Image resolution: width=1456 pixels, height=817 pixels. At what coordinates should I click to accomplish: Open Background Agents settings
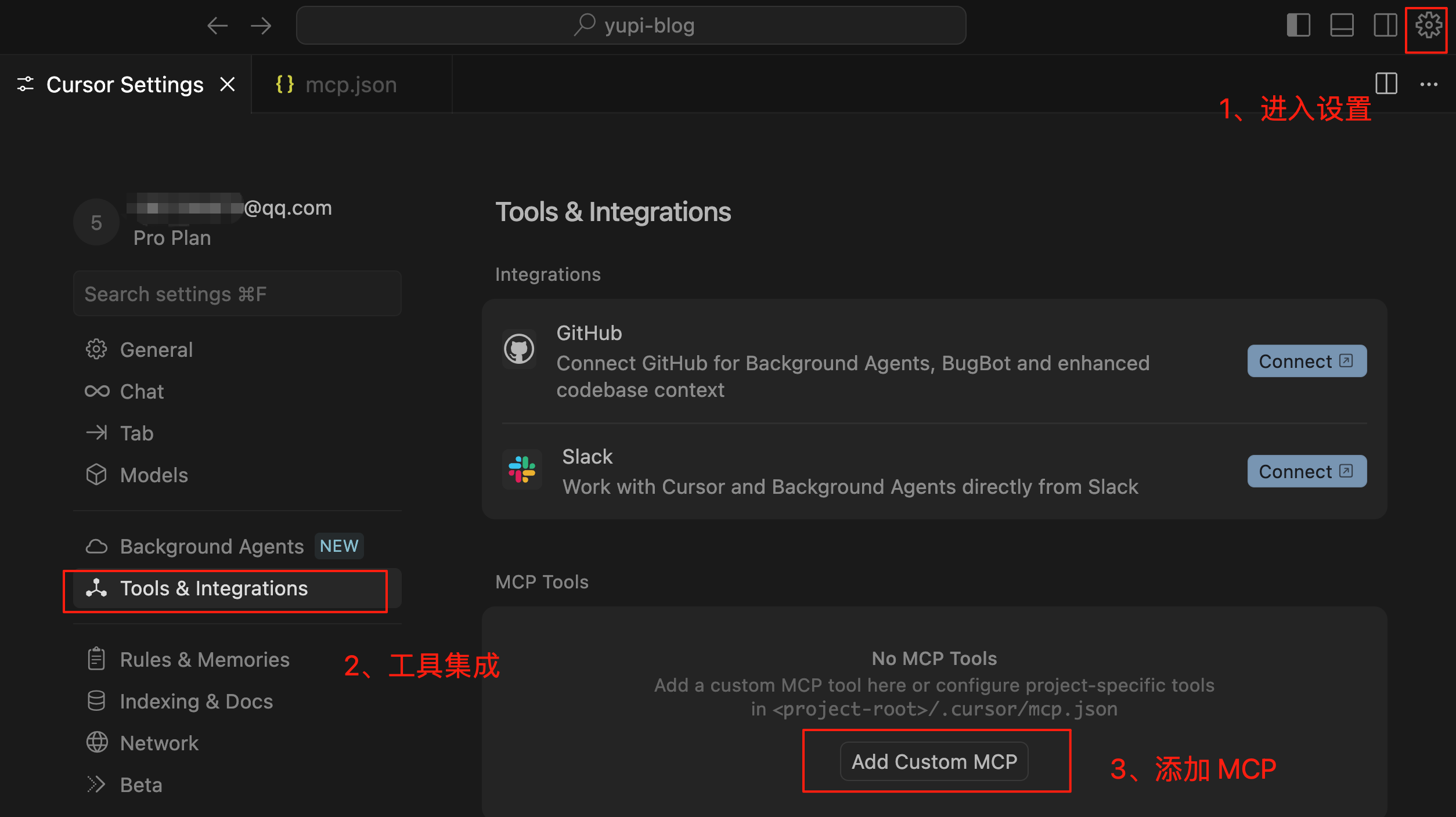tap(211, 547)
